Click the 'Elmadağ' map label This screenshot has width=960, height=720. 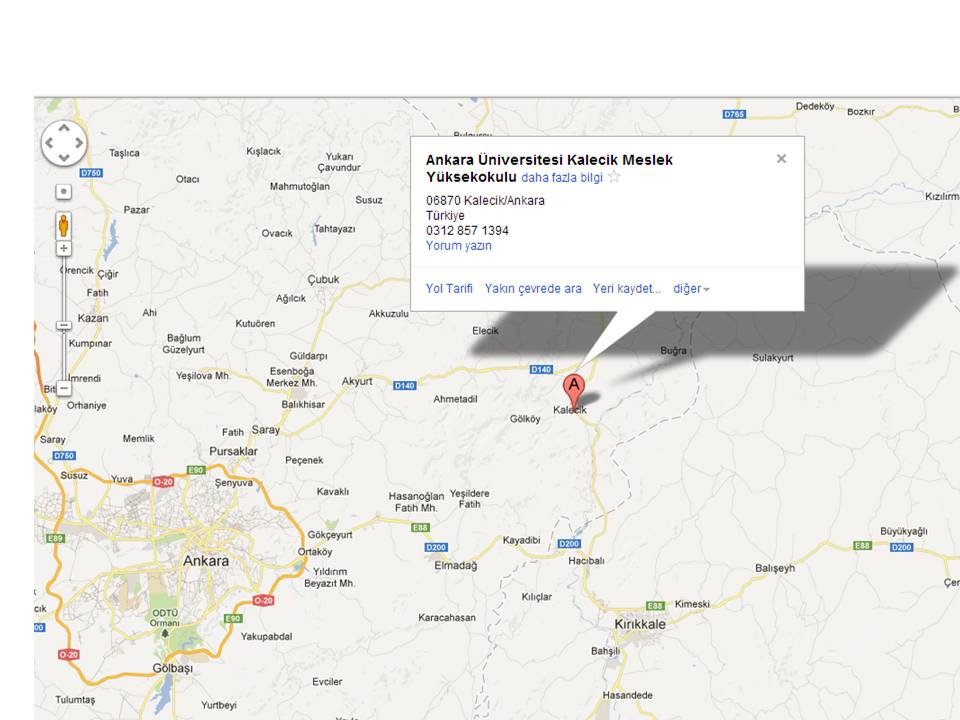click(x=456, y=566)
